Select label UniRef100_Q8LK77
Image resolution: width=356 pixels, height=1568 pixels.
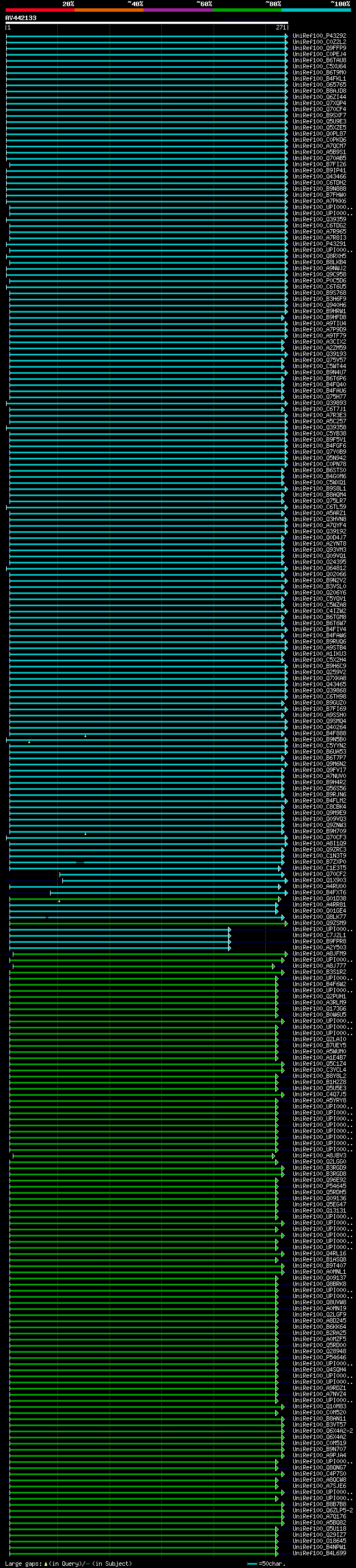[319, 917]
